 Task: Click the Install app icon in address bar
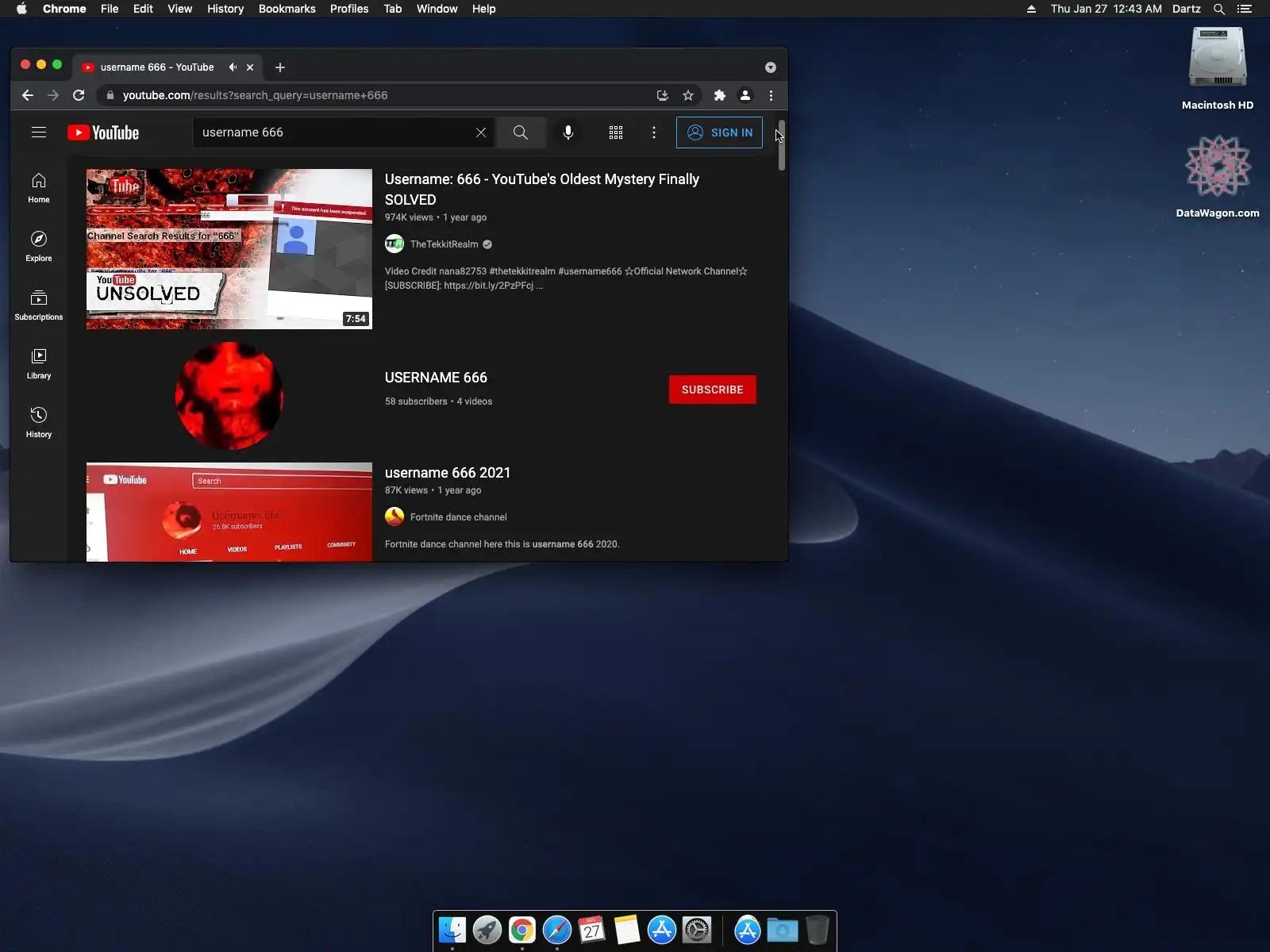coord(663,95)
